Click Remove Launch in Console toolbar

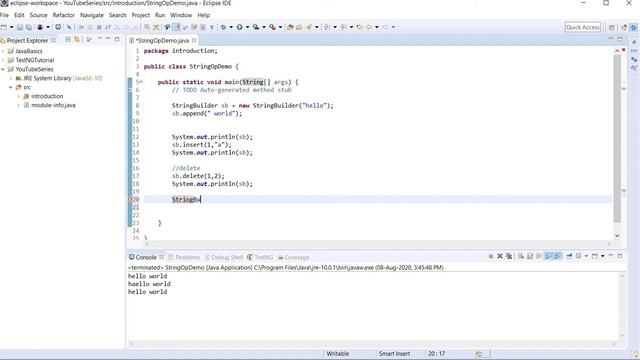(500, 256)
